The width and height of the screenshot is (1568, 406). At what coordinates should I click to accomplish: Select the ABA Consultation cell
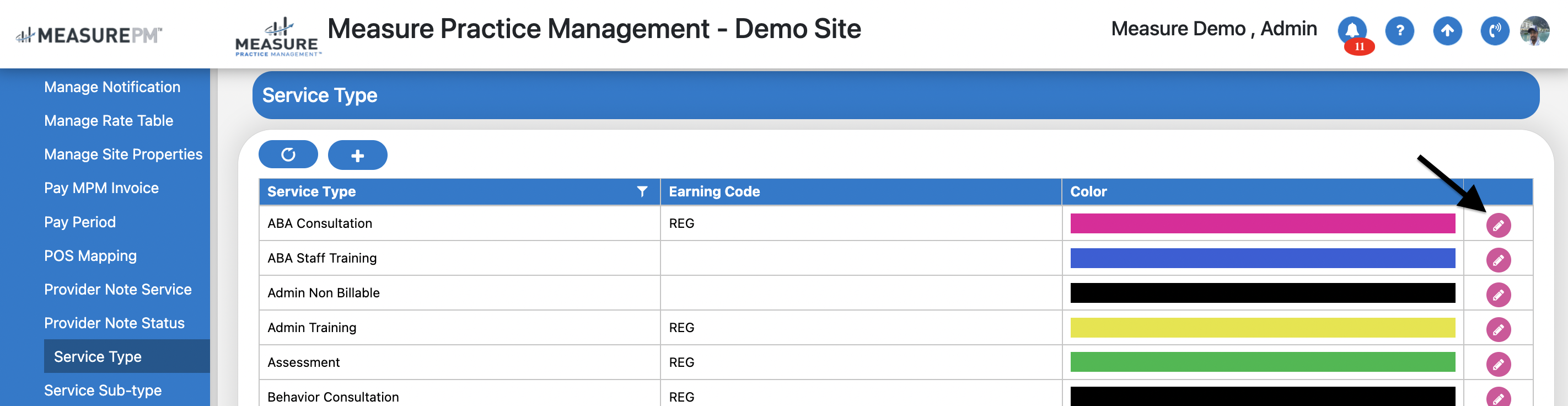(x=460, y=223)
